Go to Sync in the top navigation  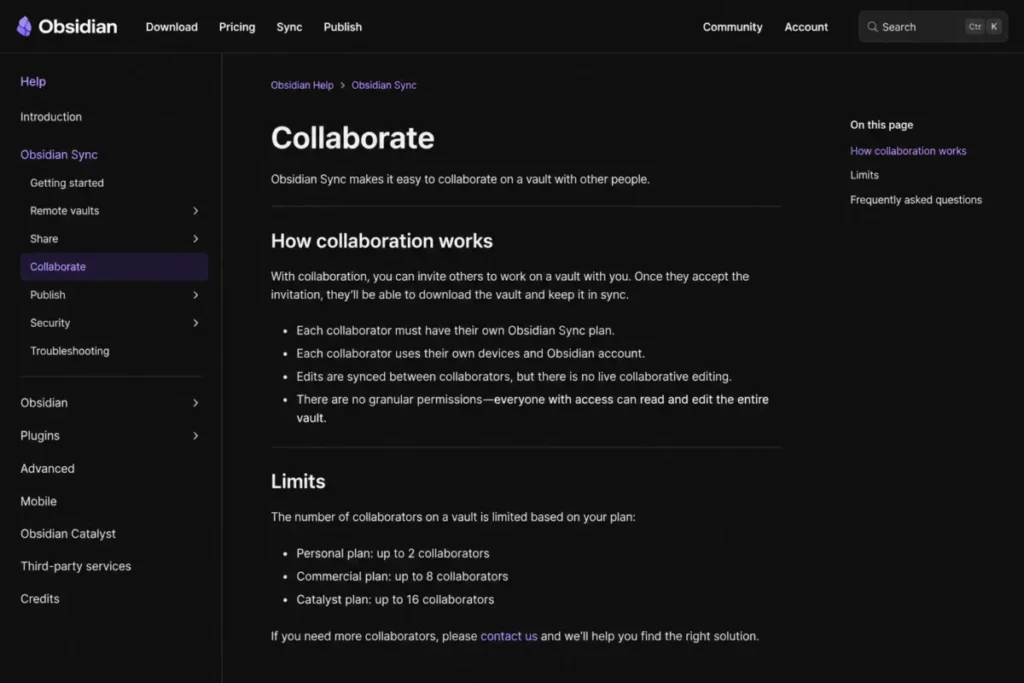tap(289, 27)
